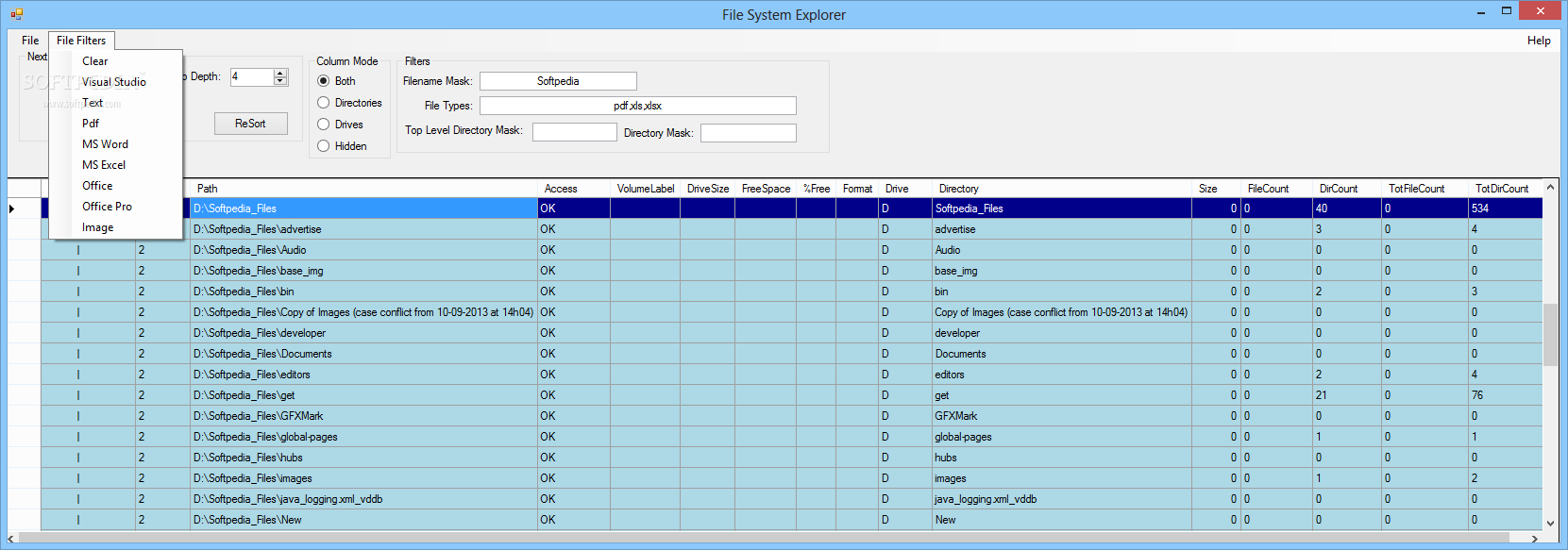Click the current row indicator arrow

(12, 208)
